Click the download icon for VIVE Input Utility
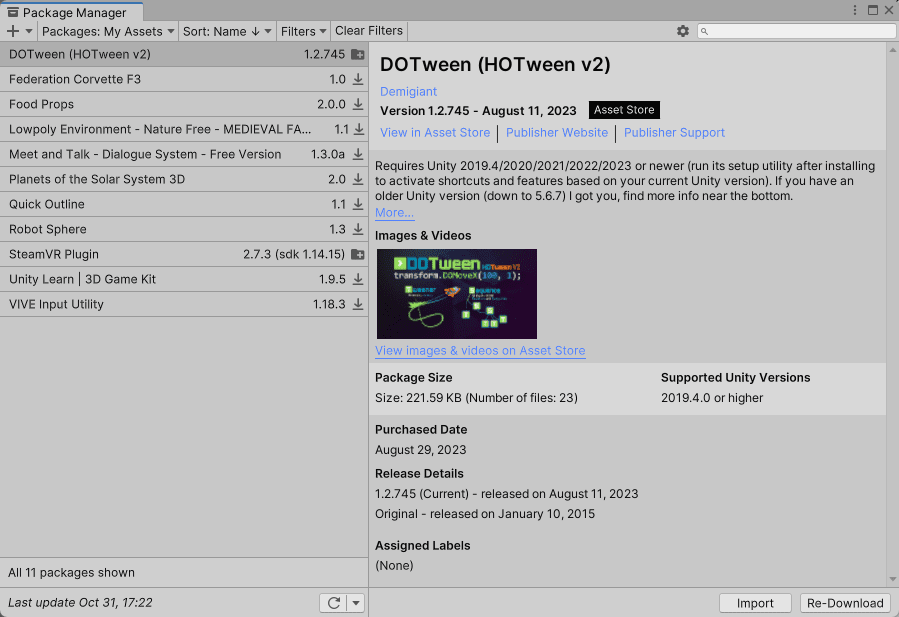The image size is (899, 617). (357, 304)
